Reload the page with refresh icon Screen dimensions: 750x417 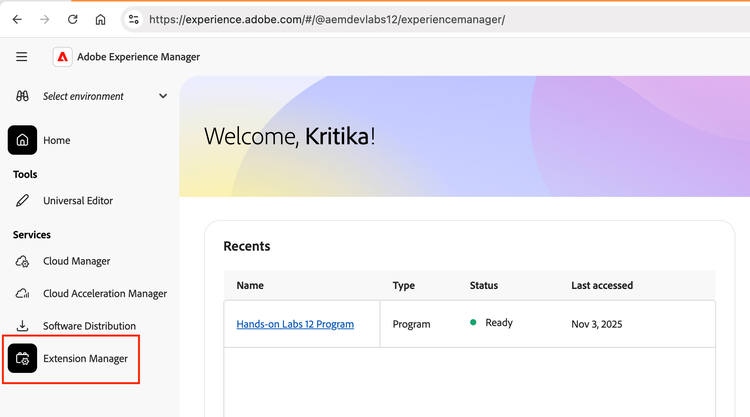[x=73, y=19]
